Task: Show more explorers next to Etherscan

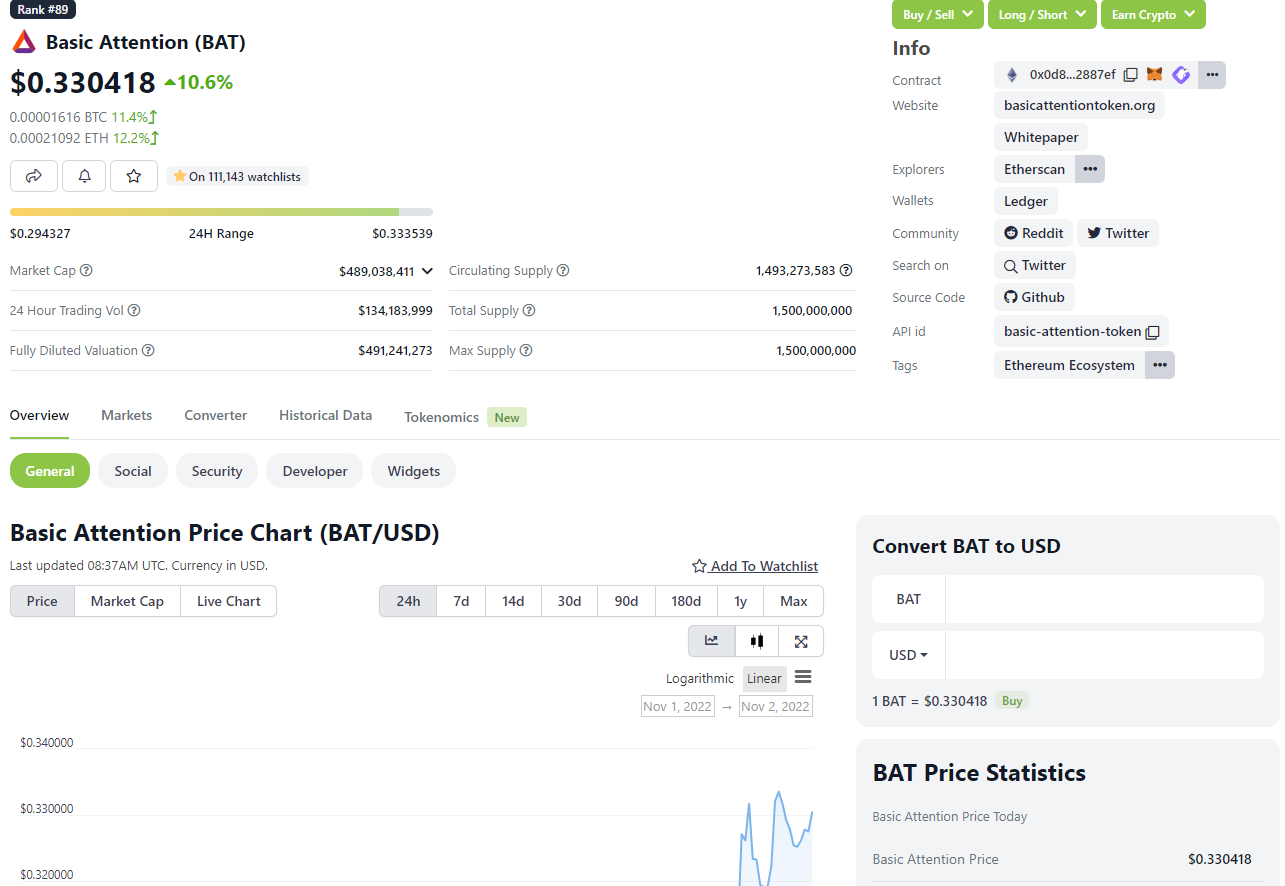Action: 1090,169
